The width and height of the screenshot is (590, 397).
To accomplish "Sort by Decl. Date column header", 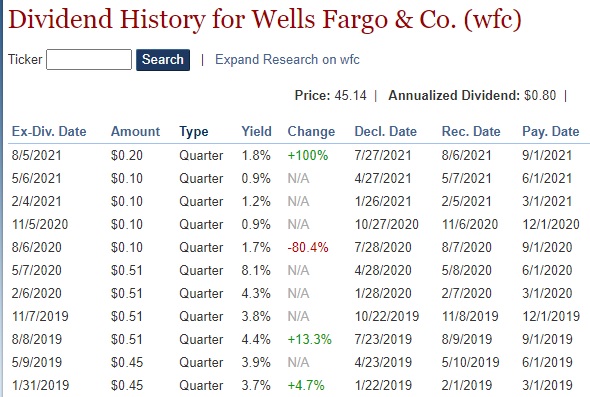I will pos(386,131).
